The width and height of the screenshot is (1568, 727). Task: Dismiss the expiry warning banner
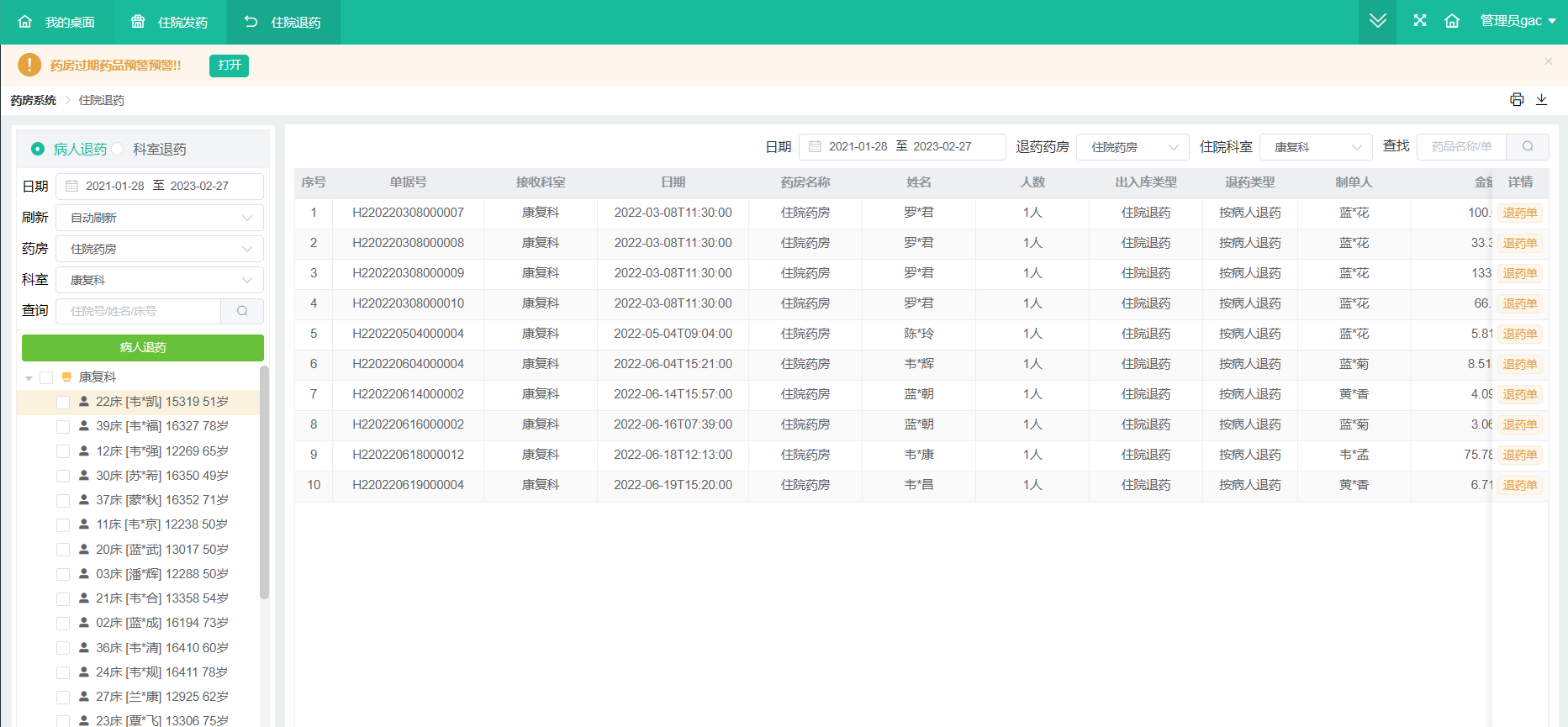[1548, 61]
